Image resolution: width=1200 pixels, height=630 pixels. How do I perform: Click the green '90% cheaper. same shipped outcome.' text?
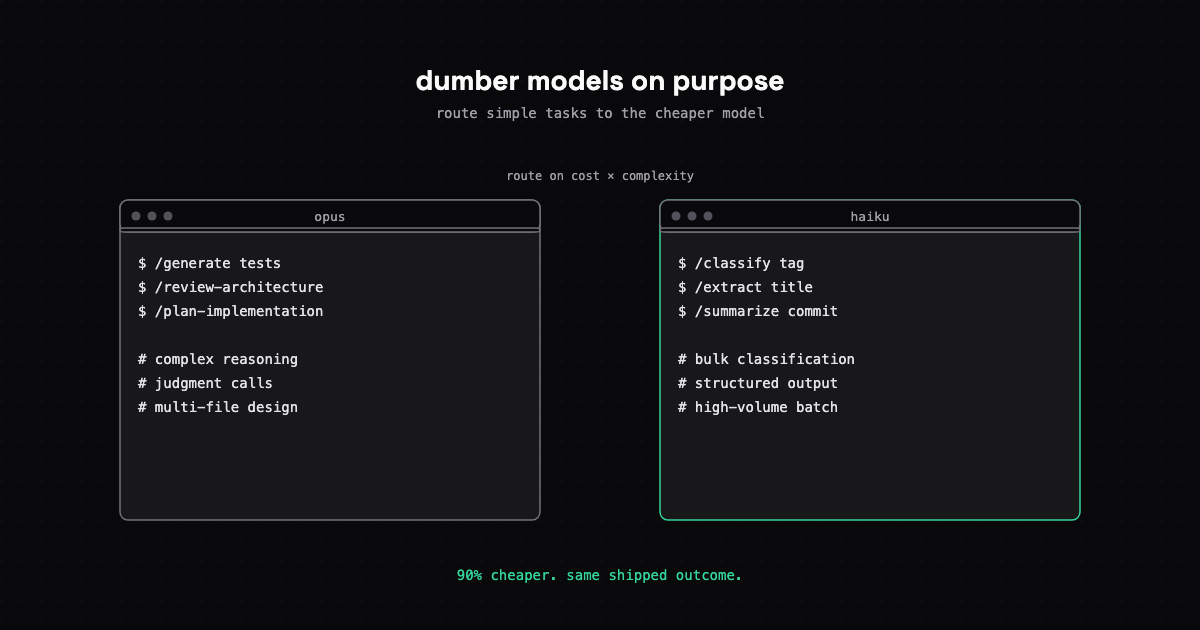600,575
